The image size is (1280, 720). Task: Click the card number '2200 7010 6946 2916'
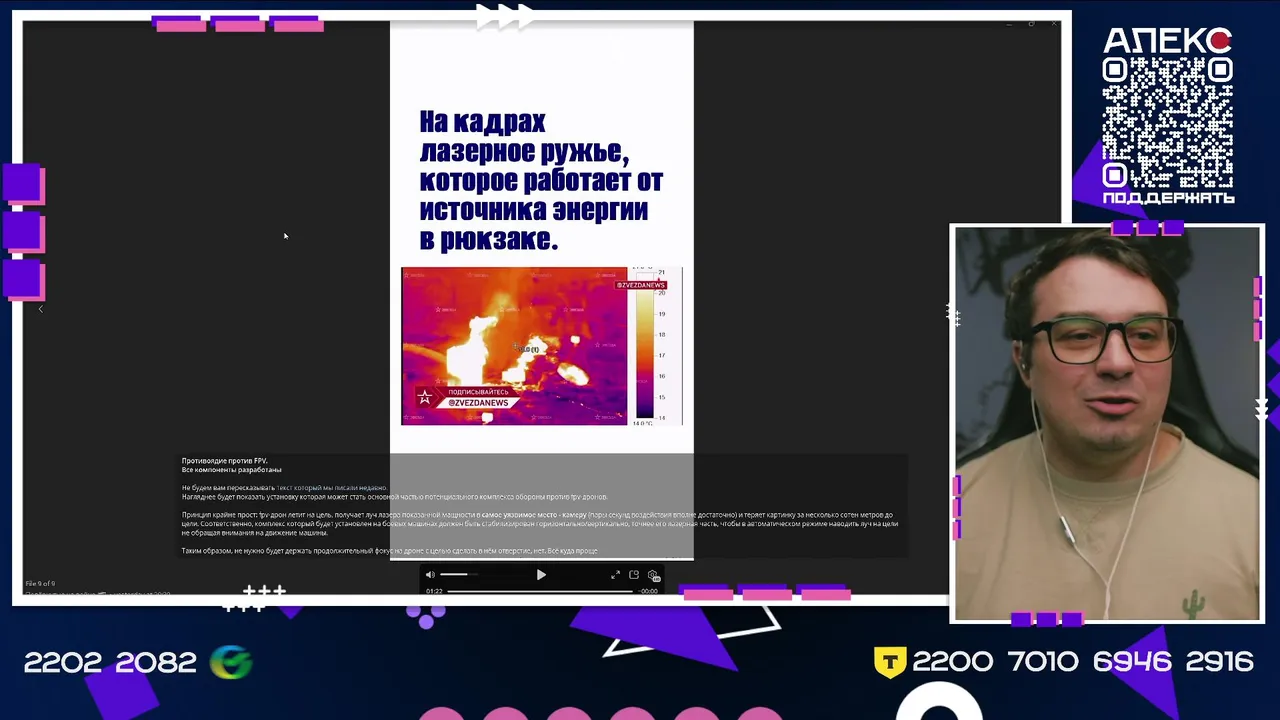[1083, 662]
